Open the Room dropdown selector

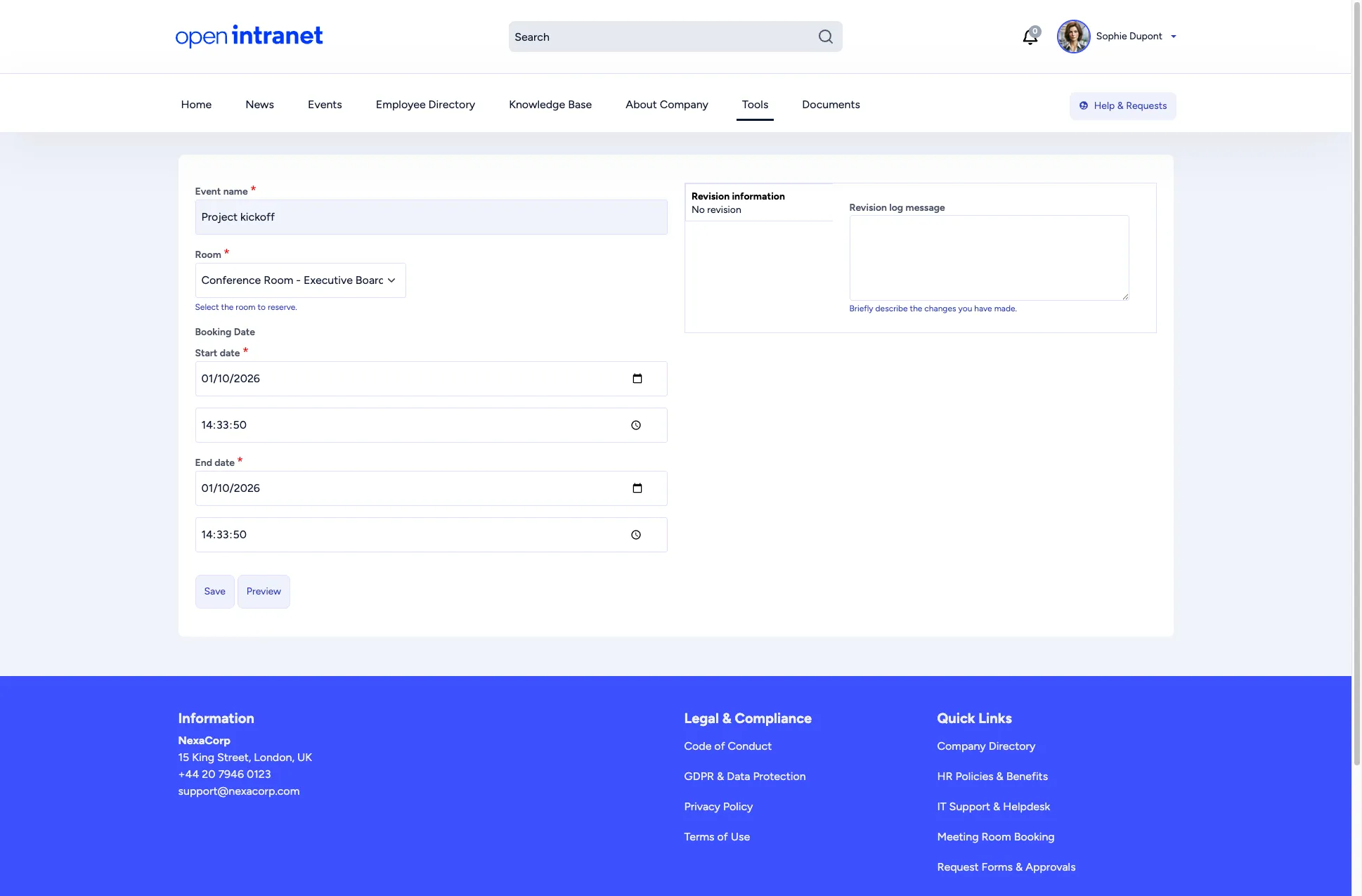(x=300, y=280)
